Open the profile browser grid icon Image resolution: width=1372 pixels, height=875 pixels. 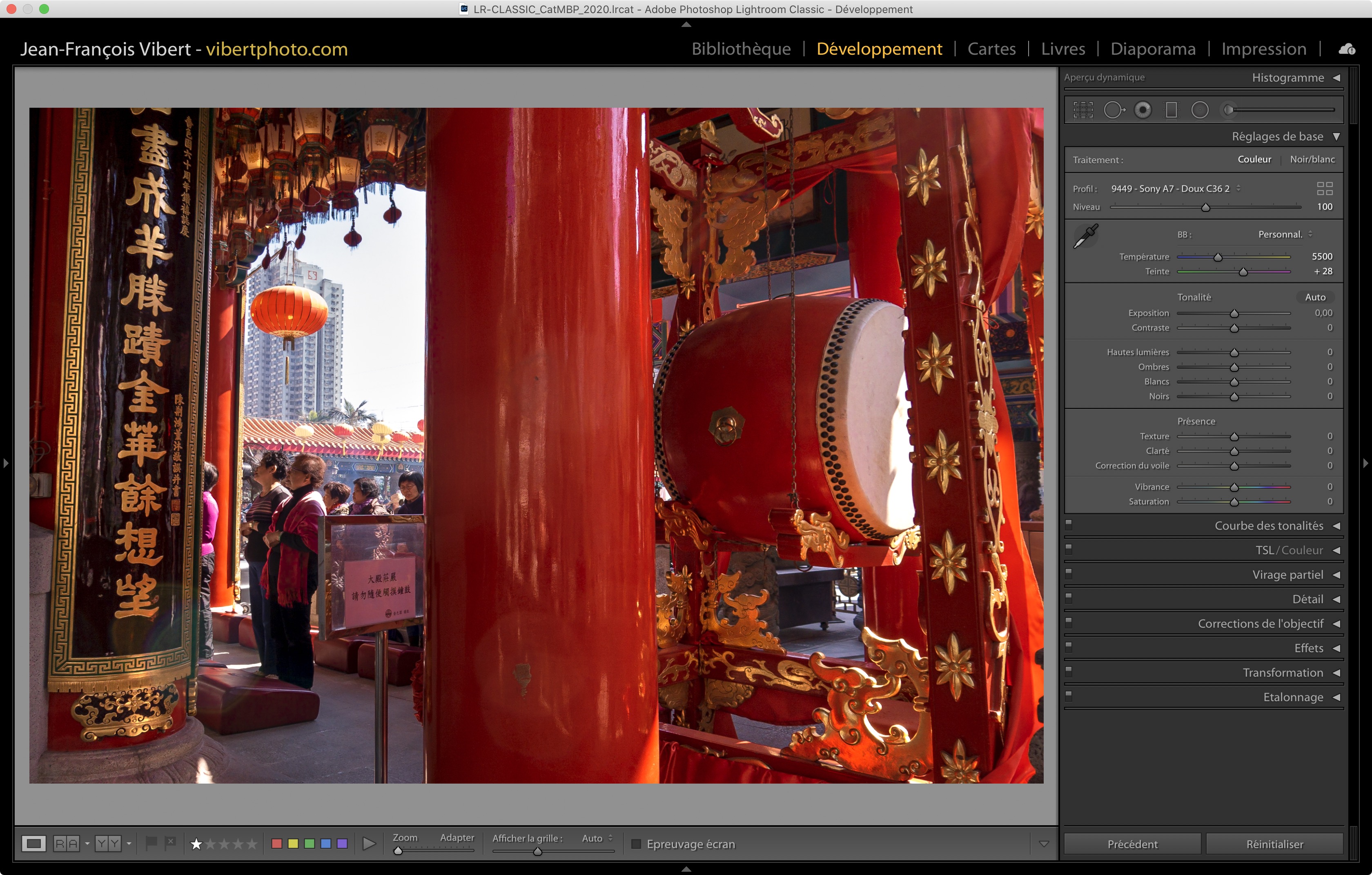pyautogui.click(x=1324, y=189)
